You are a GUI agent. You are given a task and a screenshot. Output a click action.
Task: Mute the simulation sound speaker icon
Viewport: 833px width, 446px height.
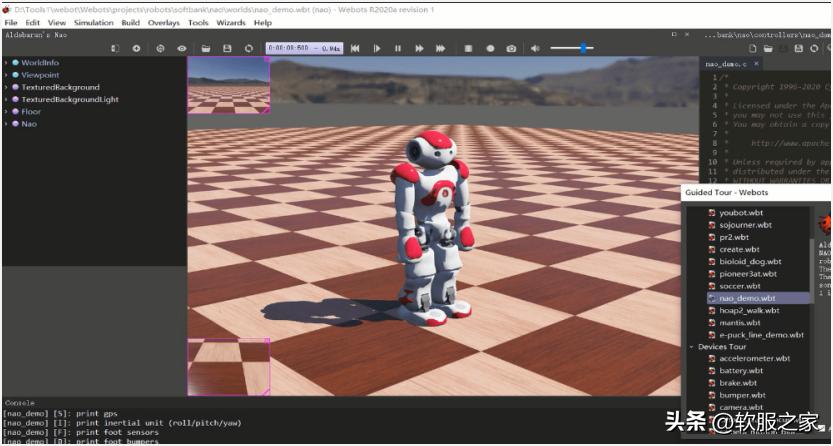click(535, 48)
